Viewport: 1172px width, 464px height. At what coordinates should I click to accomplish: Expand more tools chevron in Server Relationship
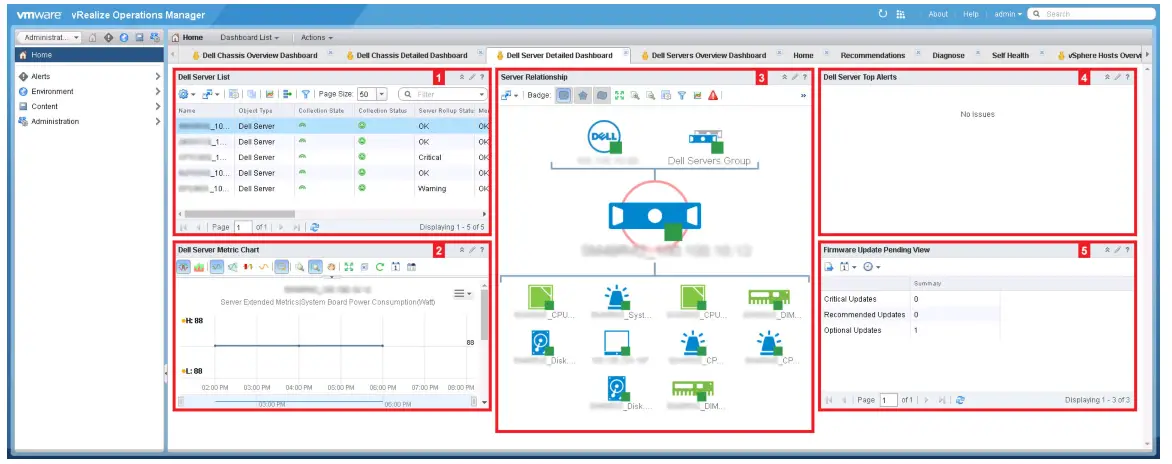(x=804, y=95)
